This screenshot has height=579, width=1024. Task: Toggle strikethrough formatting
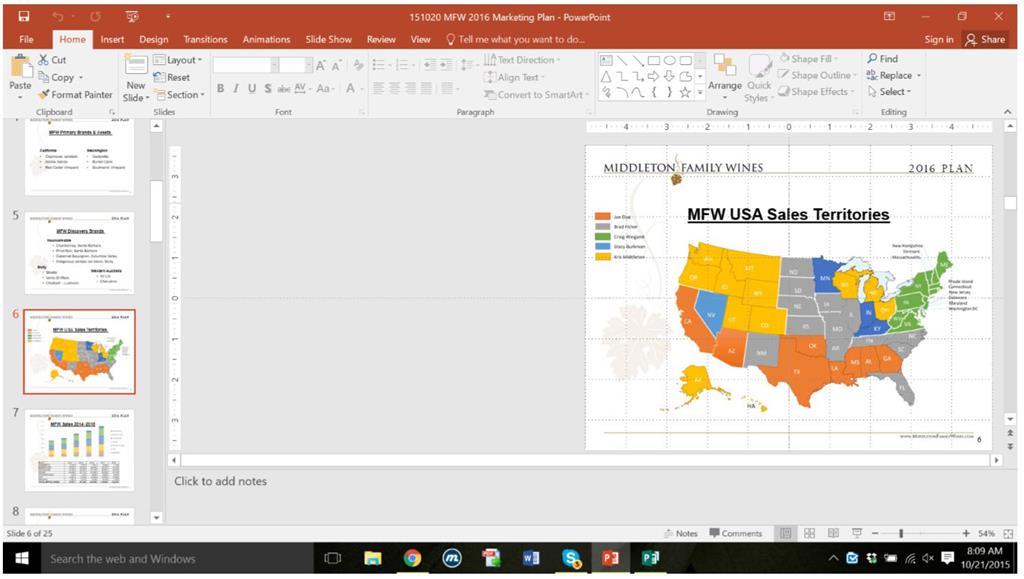[284, 88]
